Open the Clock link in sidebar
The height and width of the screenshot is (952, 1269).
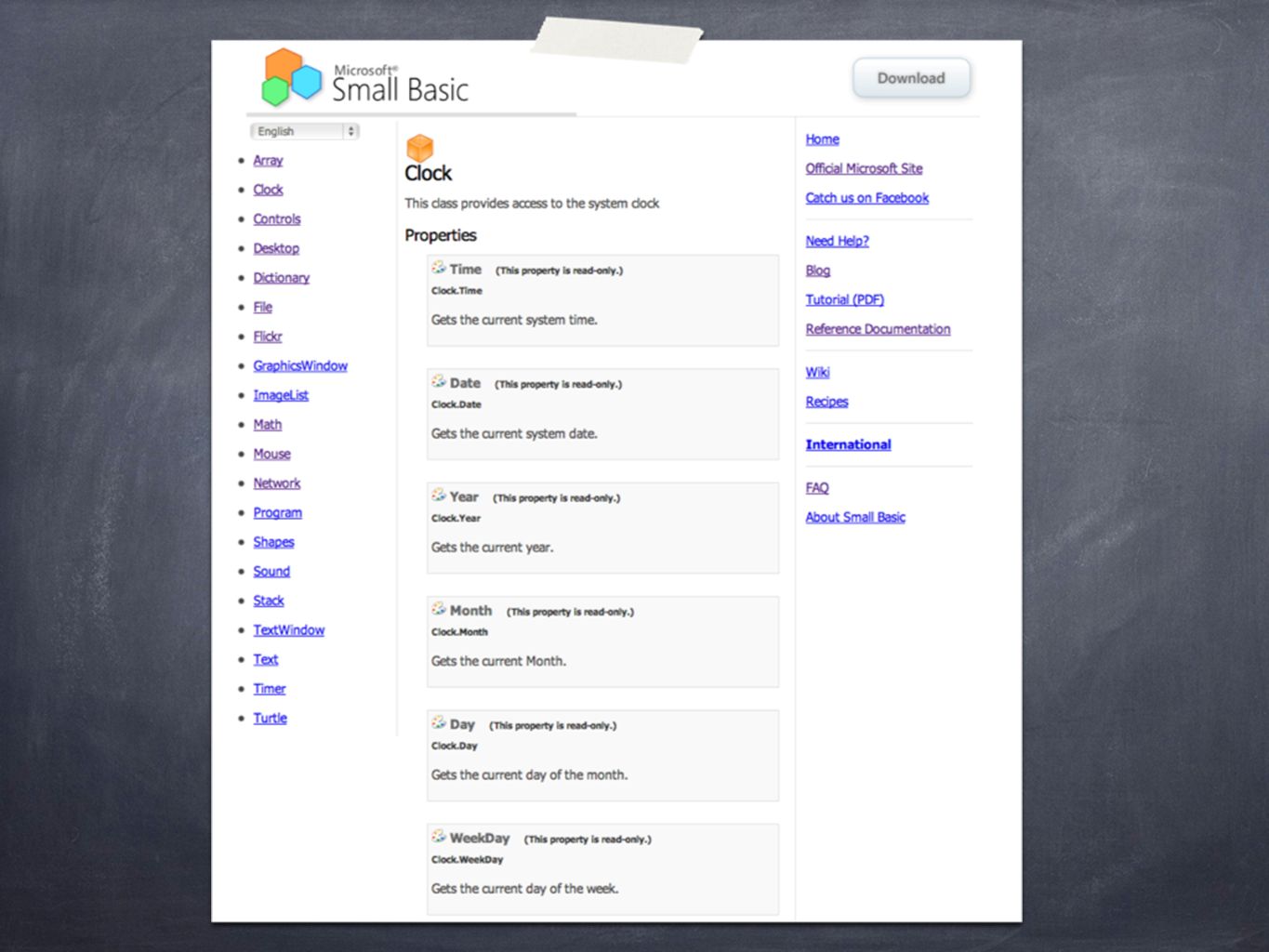point(268,190)
